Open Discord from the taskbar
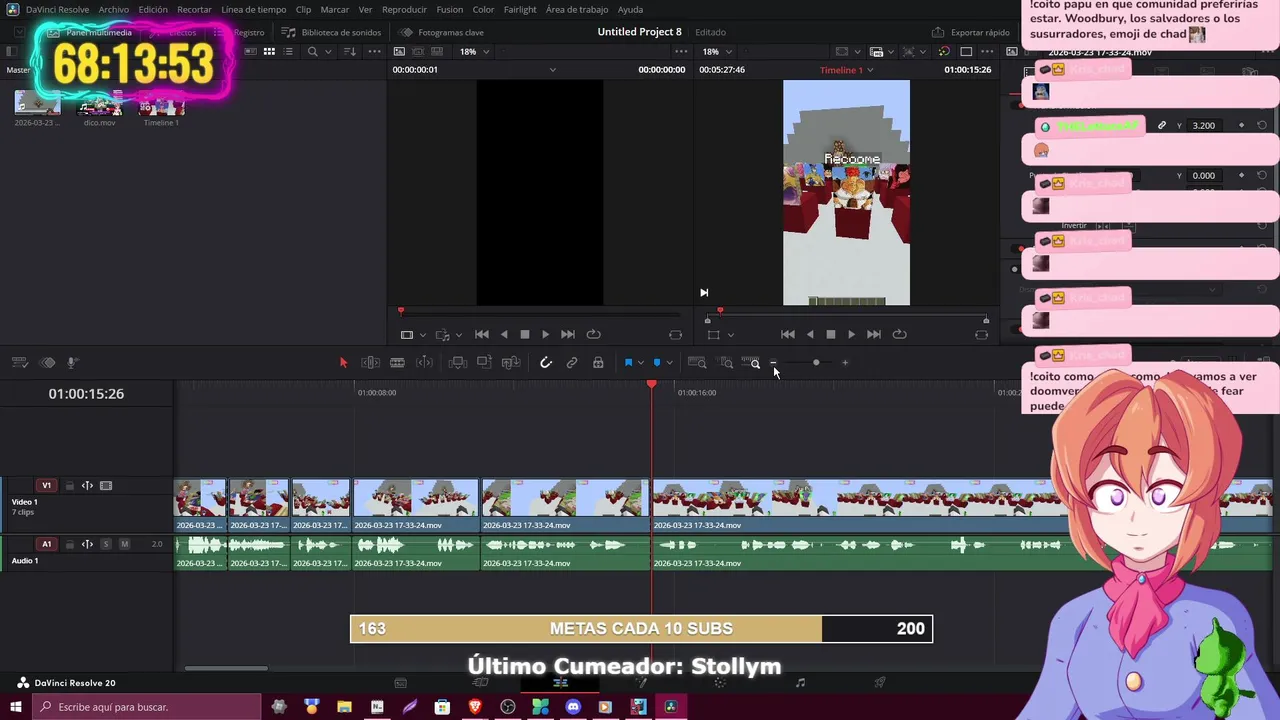This screenshot has width=1280, height=720. pyautogui.click(x=573, y=707)
